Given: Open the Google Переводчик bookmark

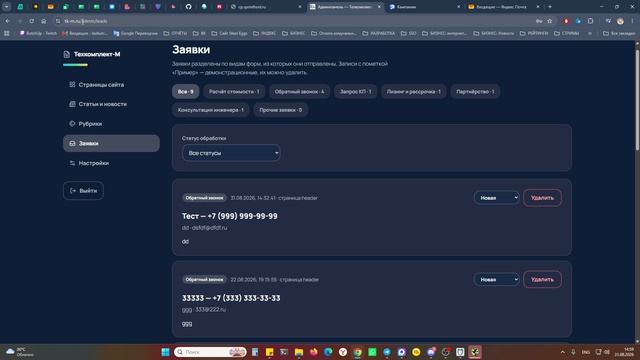Looking at the screenshot, I should click(136, 33).
